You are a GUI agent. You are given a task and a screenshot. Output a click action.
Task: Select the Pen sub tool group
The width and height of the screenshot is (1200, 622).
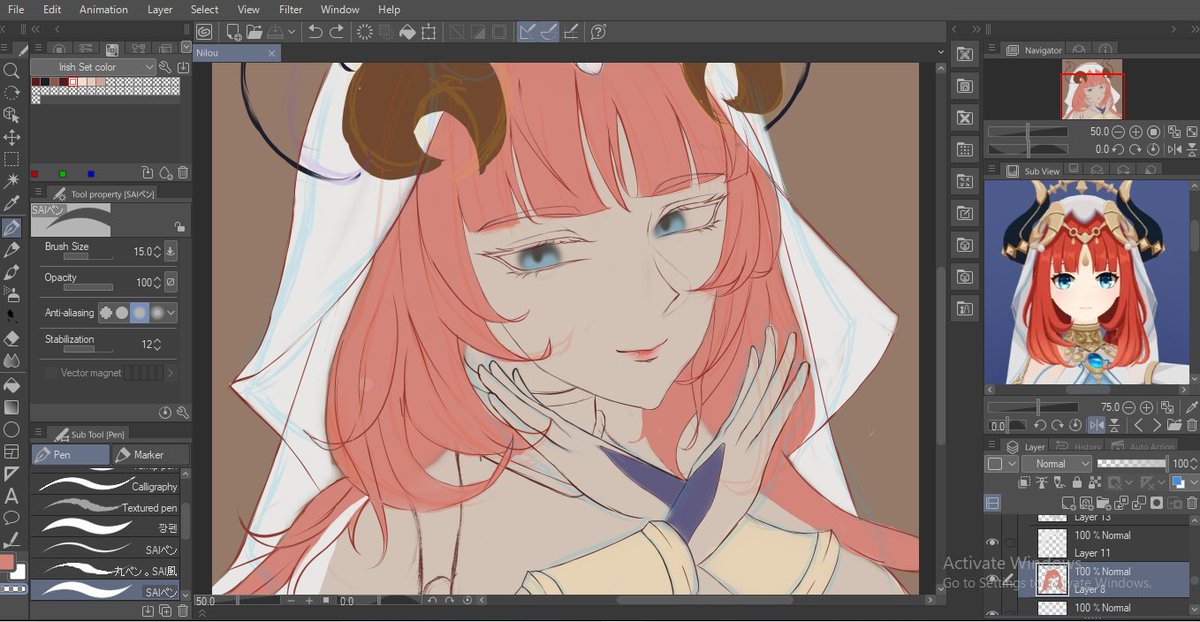(x=70, y=454)
